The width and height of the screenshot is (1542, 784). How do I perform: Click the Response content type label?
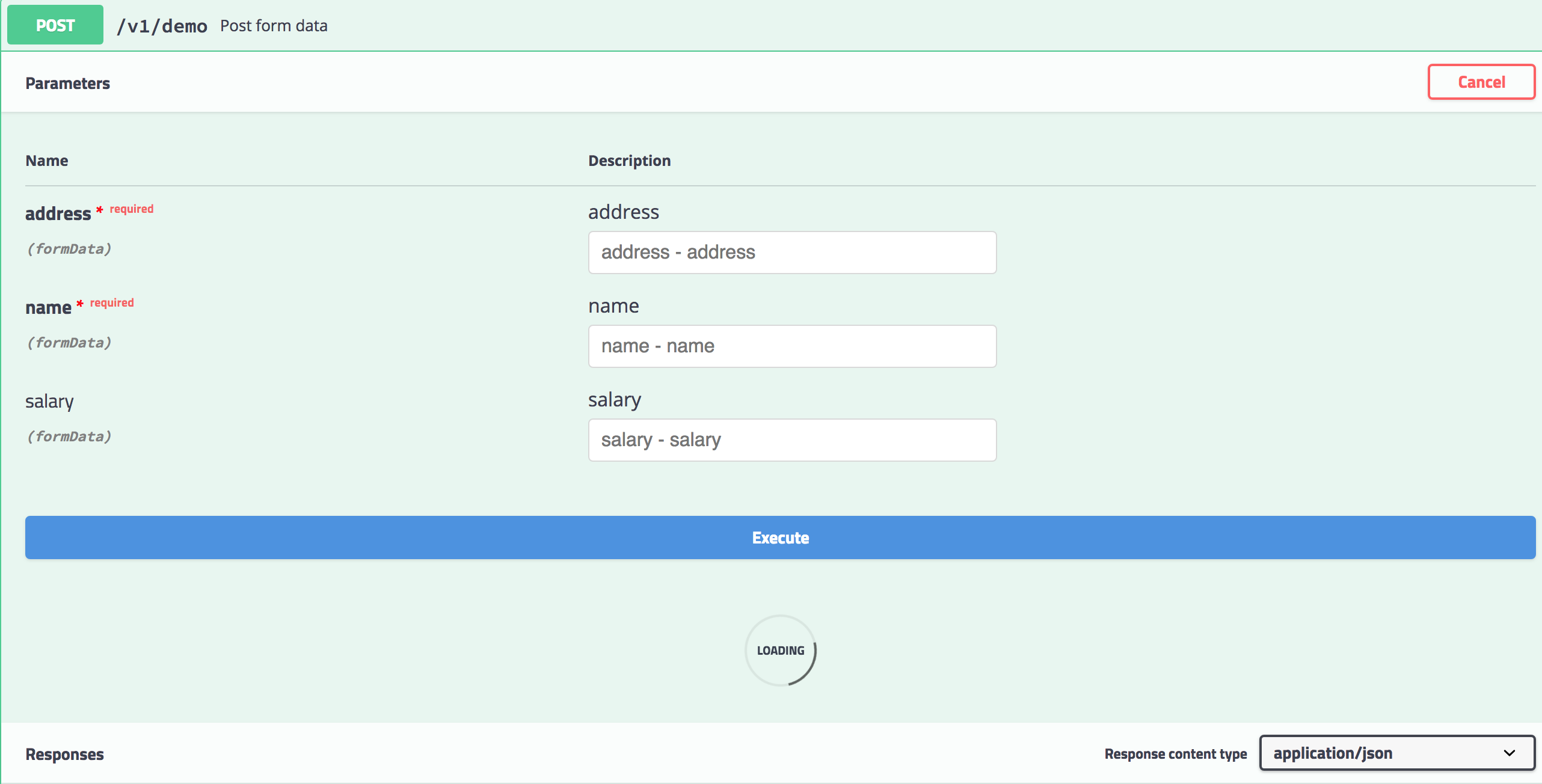click(1175, 753)
